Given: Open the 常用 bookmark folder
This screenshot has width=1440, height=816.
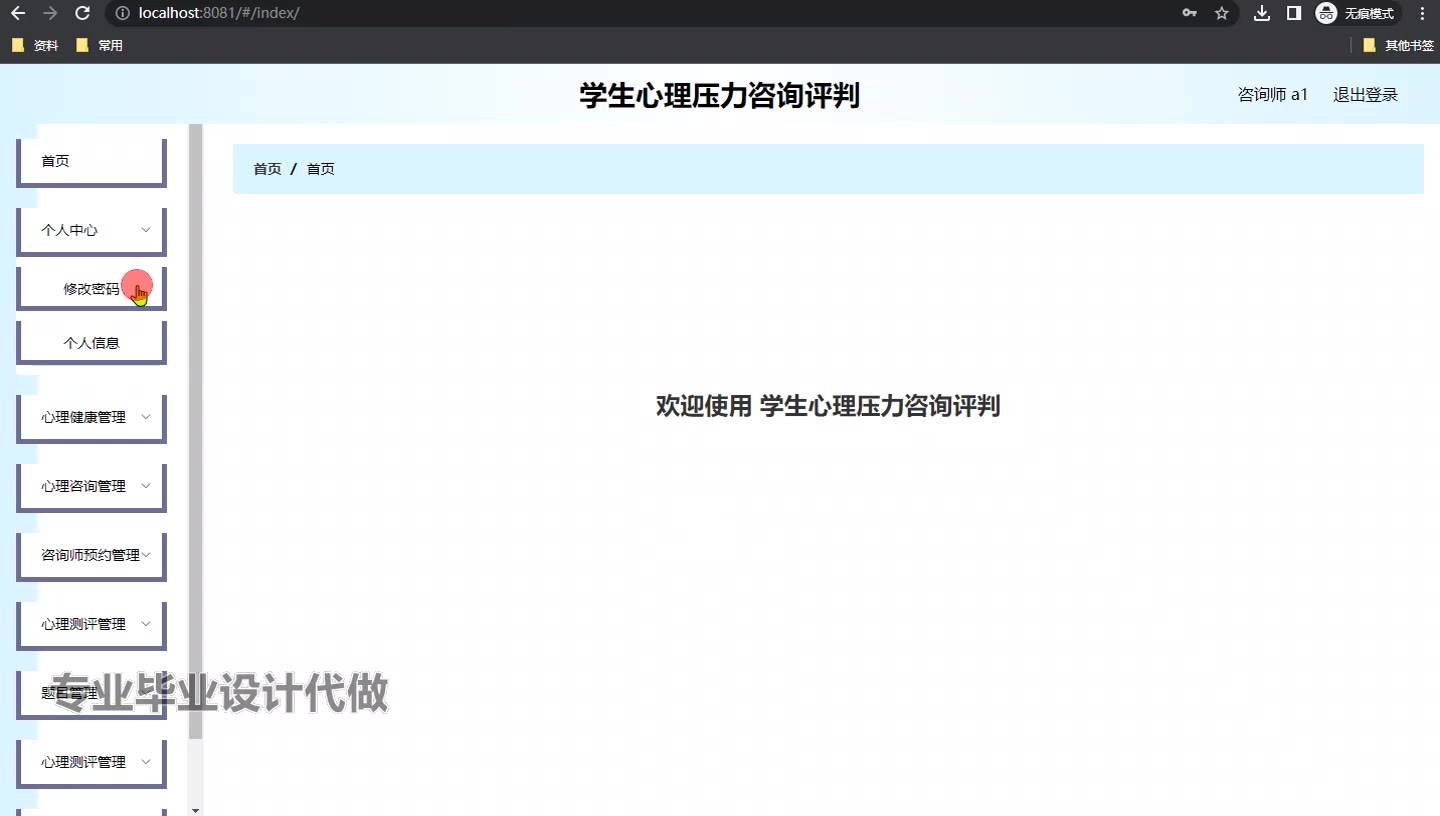Looking at the screenshot, I should point(99,45).
